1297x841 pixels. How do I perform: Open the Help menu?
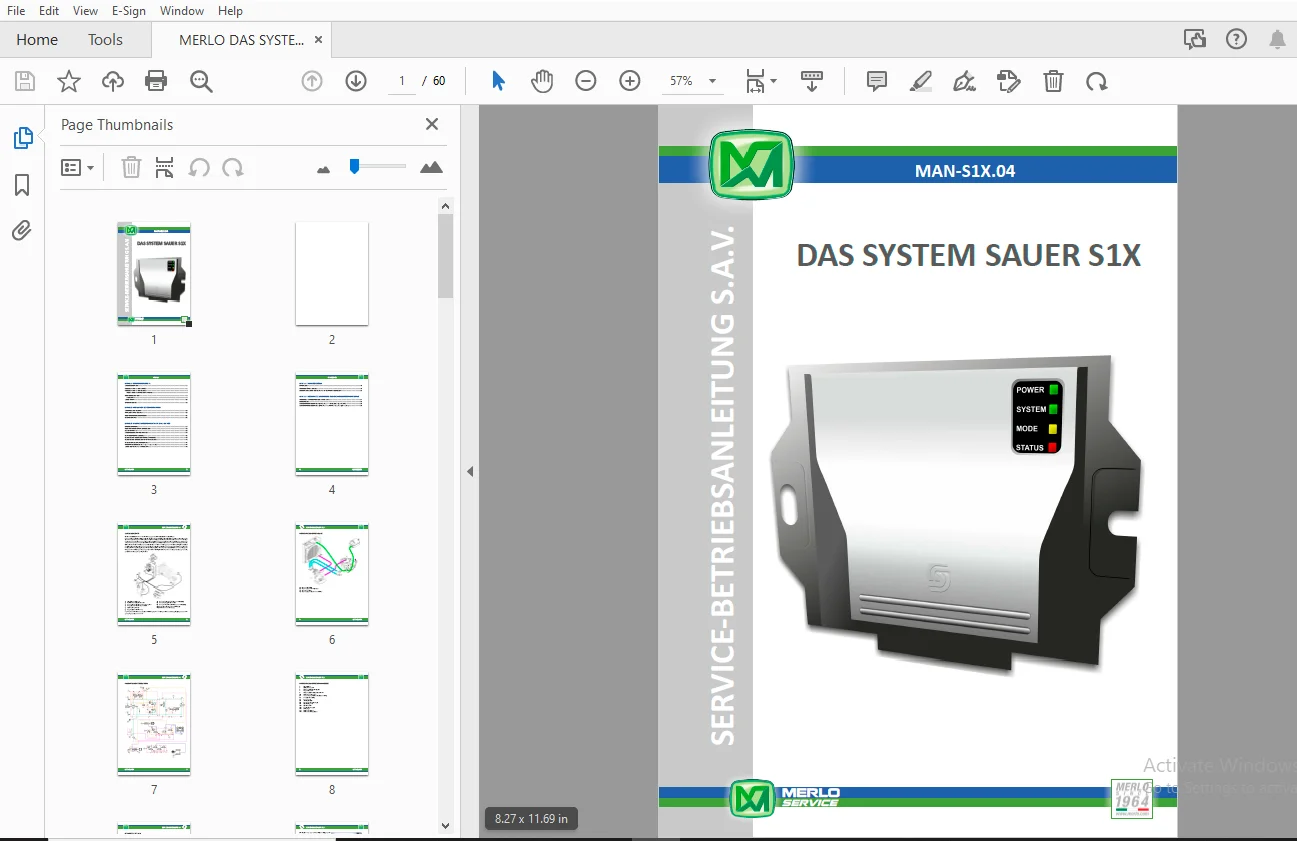coord(230,11)
